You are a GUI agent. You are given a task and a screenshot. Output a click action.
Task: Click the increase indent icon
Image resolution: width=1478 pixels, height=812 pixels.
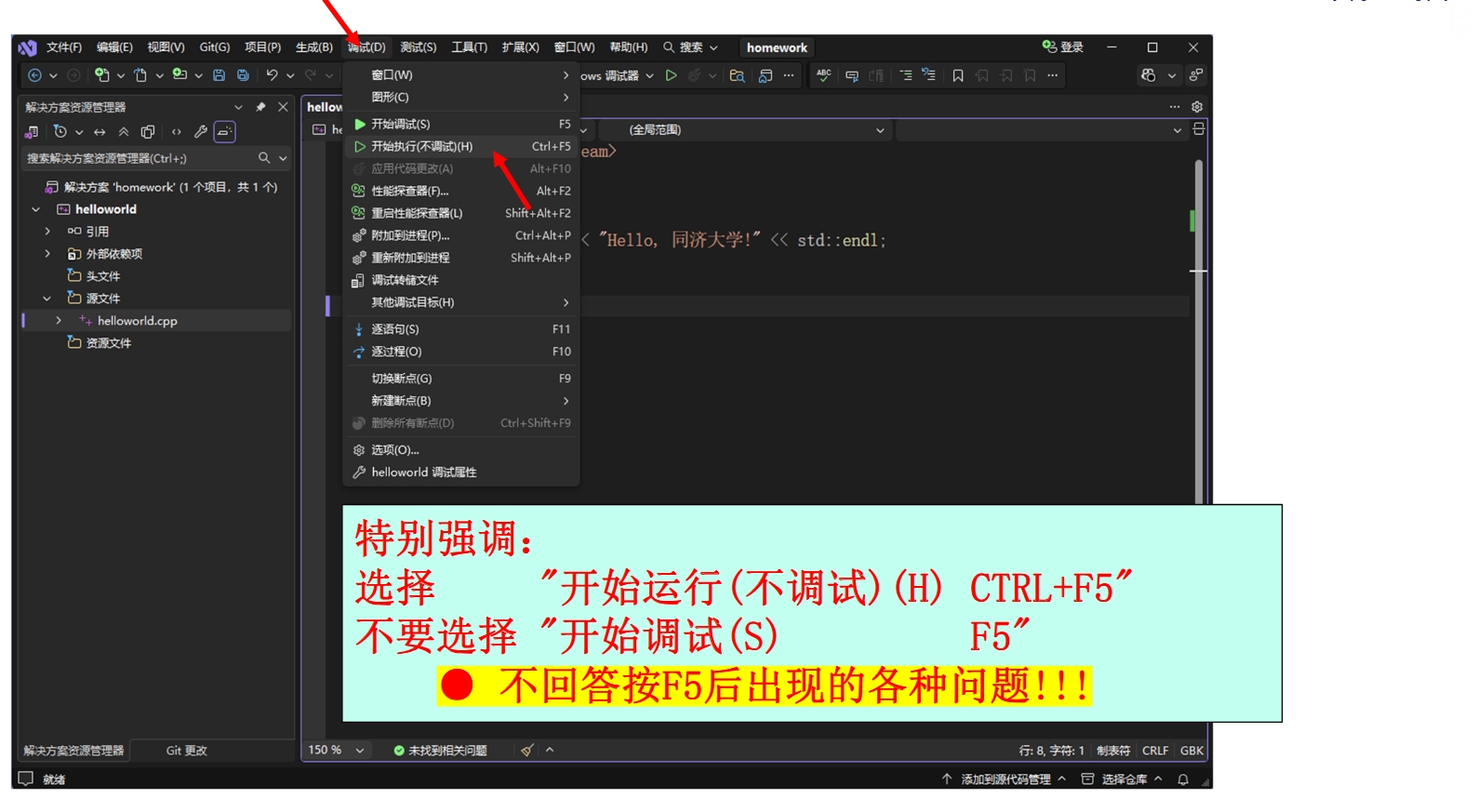928,75
